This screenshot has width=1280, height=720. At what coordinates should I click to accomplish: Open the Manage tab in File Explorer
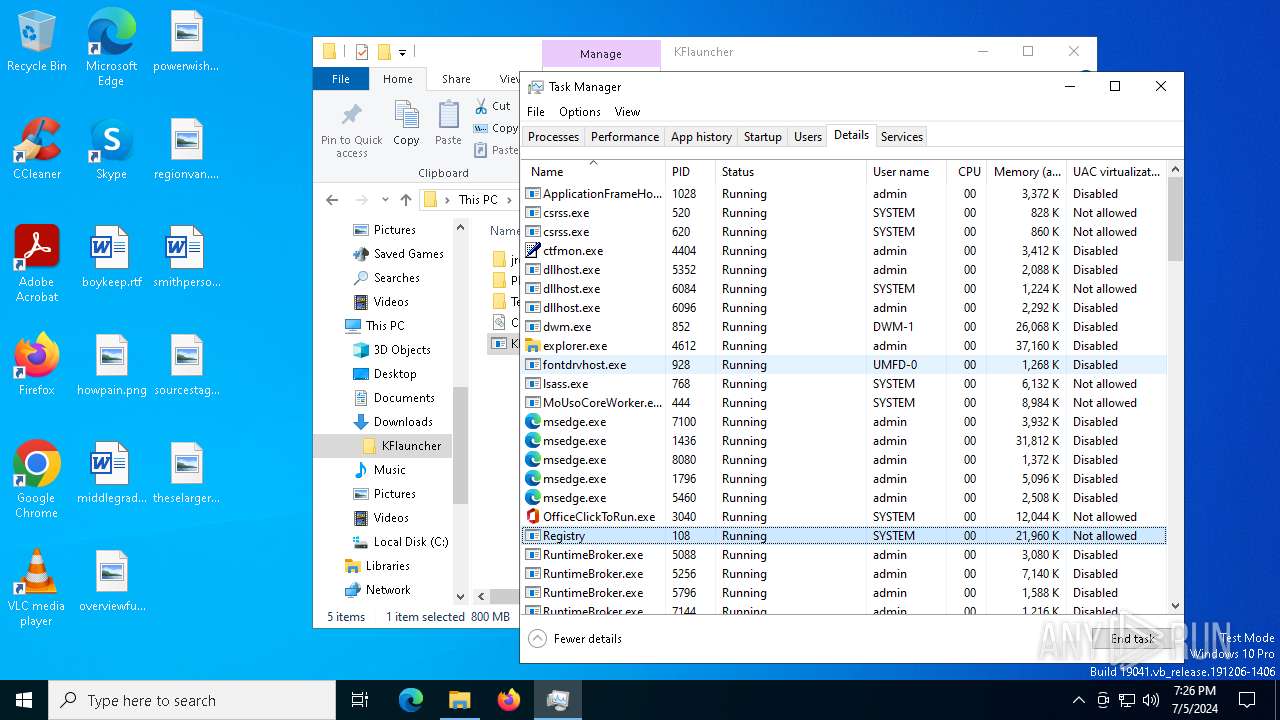600,54
